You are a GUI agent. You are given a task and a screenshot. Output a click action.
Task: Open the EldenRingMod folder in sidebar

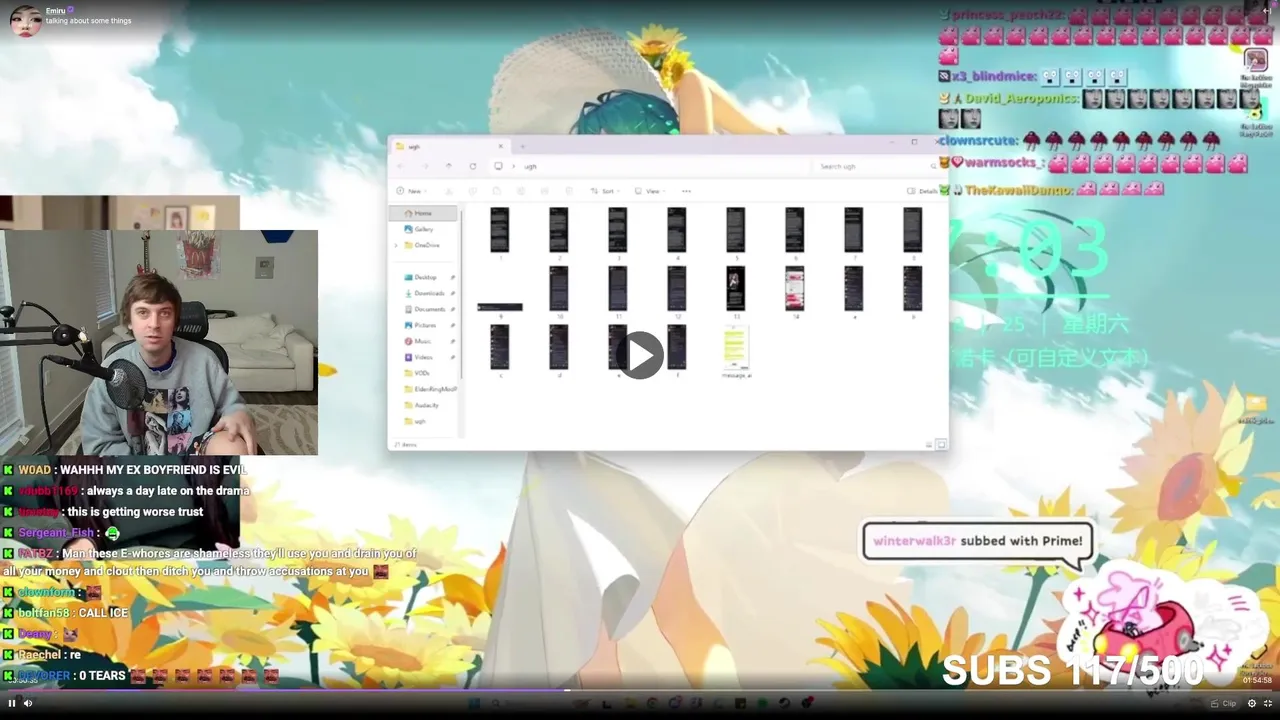(x=430, y=389)
